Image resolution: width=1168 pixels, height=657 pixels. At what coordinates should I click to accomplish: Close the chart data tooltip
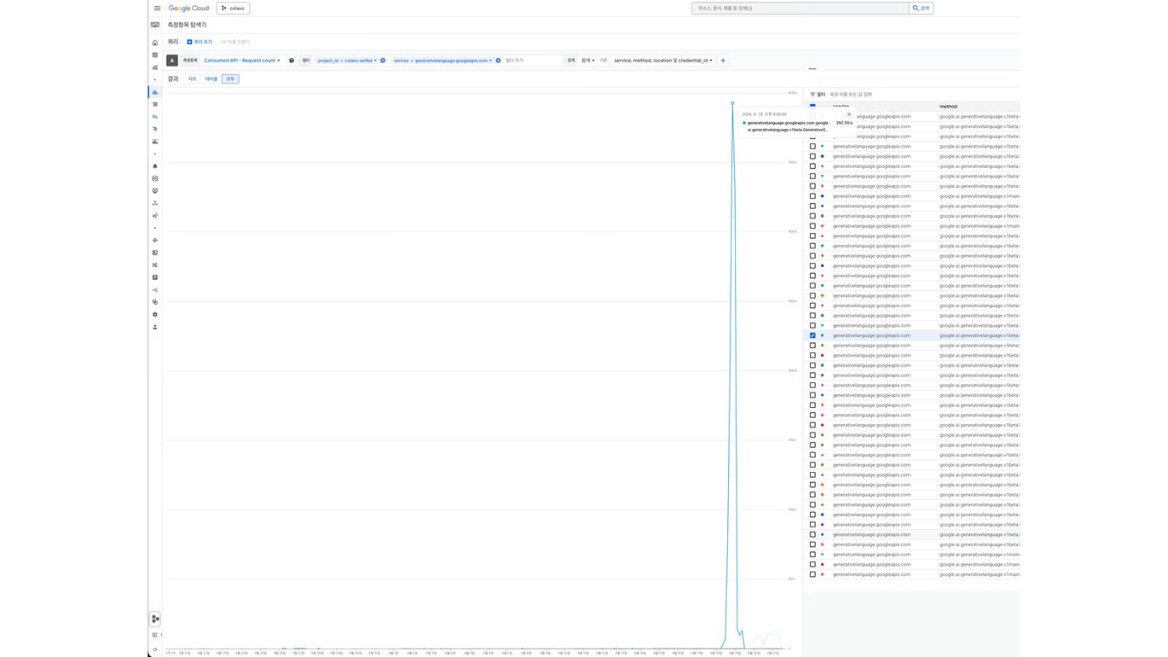(849, 115)
